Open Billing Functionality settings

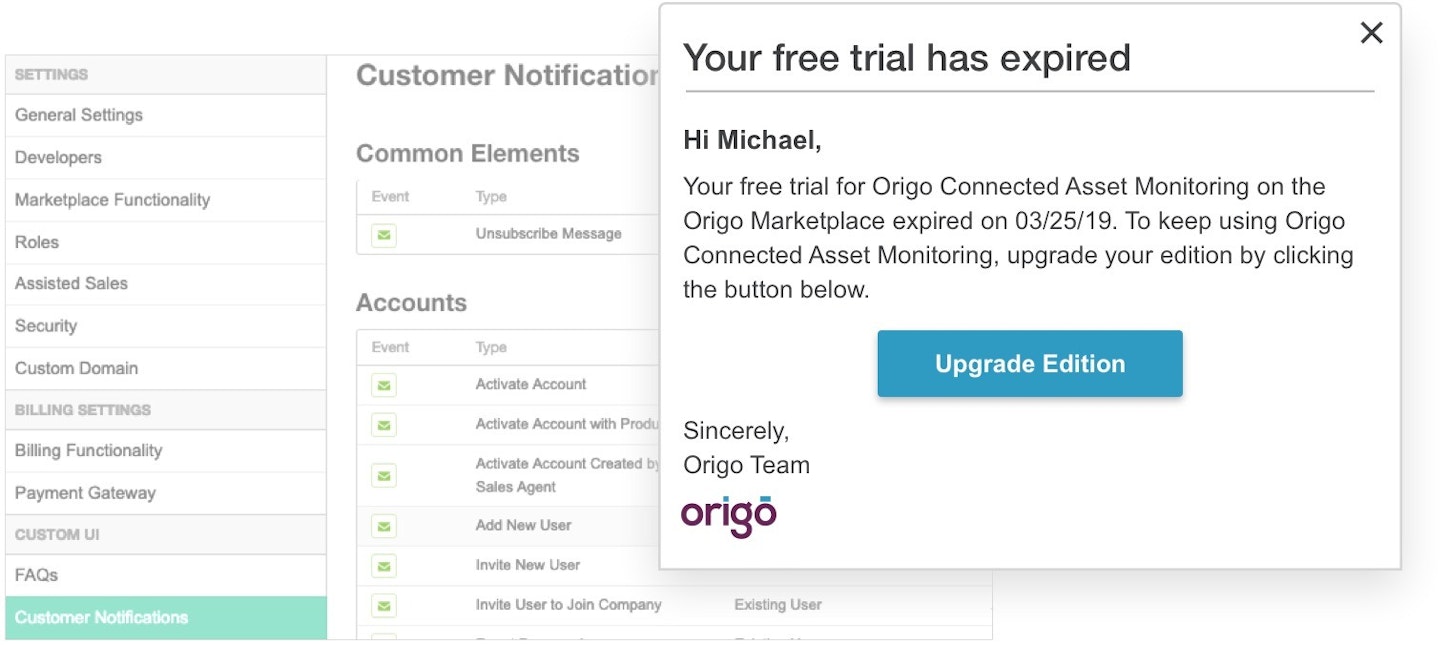[x=88, y=451]
